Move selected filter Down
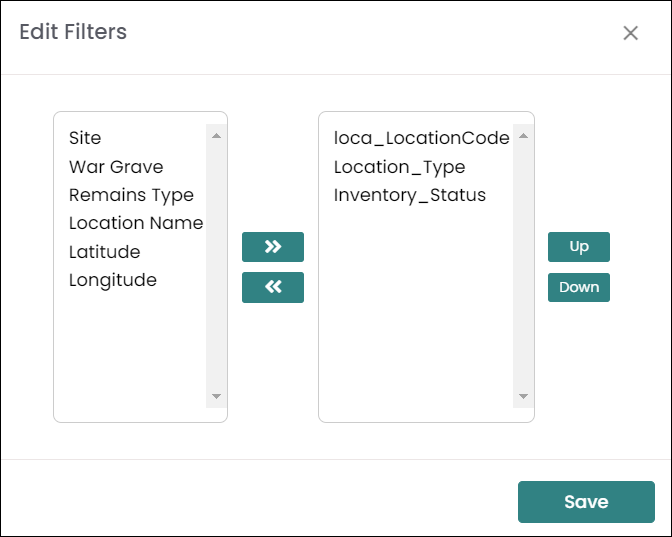Image resolution: width=672 pixels, height=537 pixels. (x=579, y=287)
